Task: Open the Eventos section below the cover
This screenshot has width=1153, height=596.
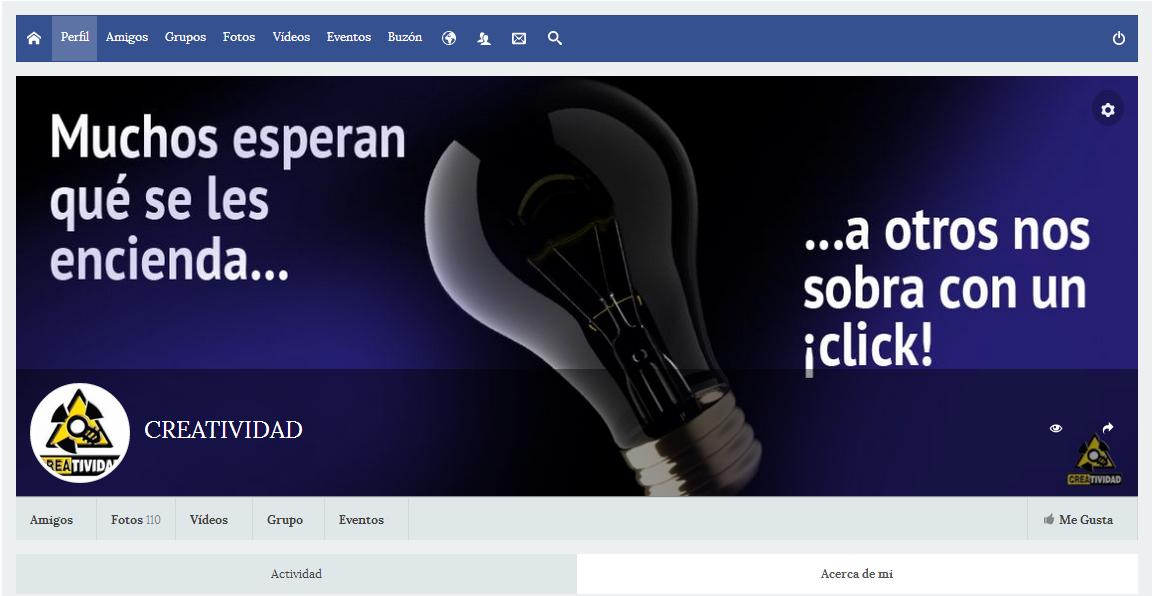Action: [364, 519]
